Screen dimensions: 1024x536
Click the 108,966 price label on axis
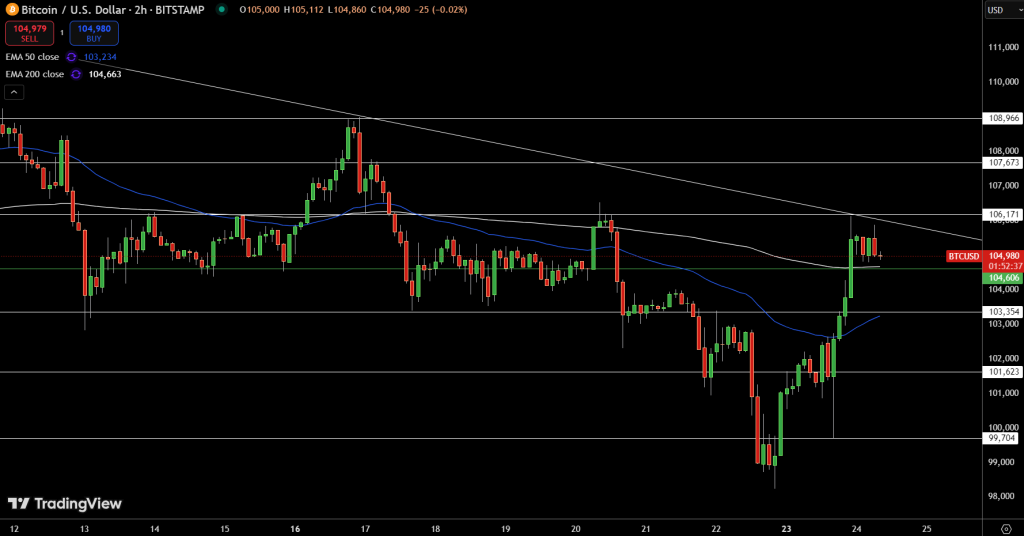coord(1003,119)
